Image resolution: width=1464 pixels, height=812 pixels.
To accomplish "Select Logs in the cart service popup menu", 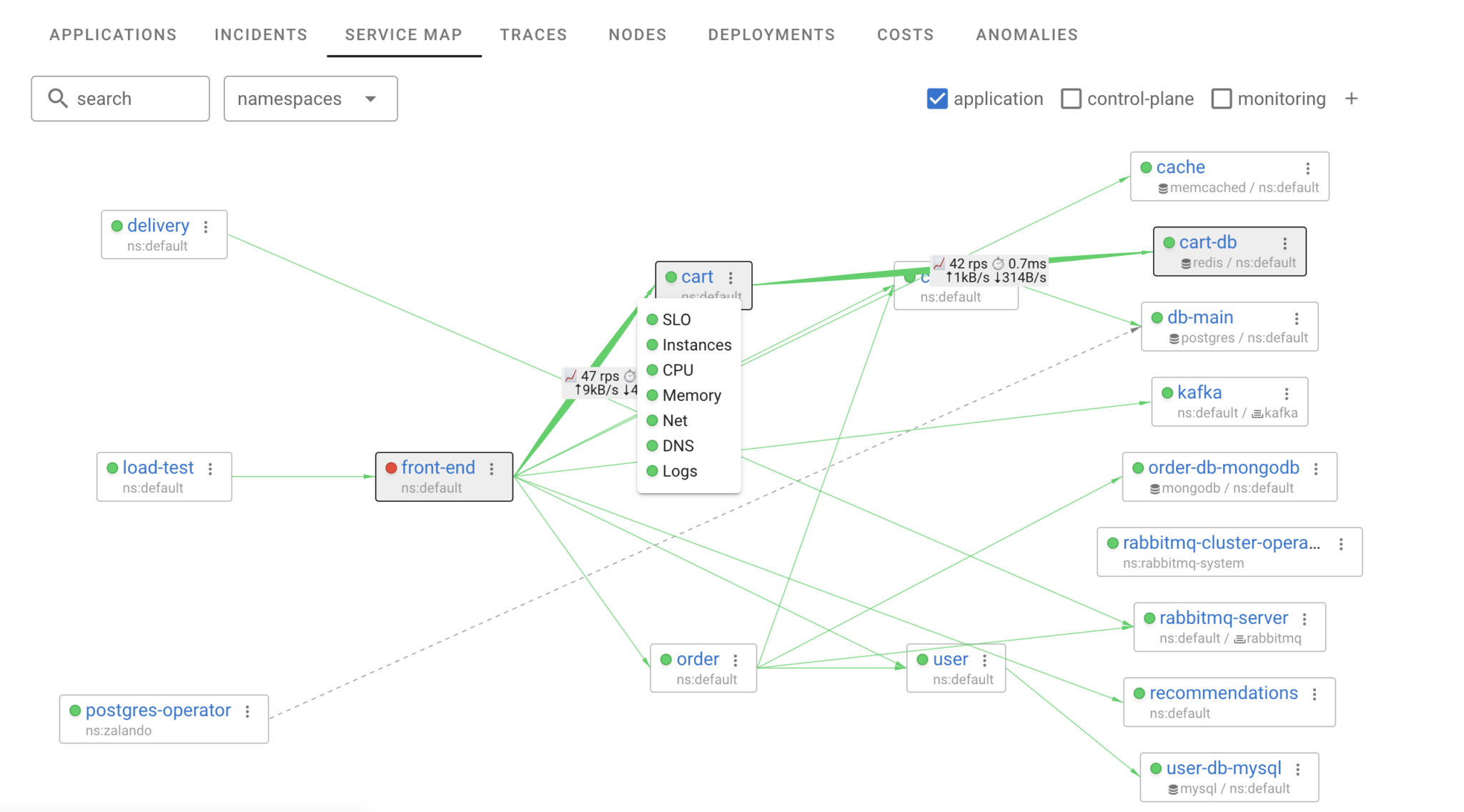I will pos(678,470).
